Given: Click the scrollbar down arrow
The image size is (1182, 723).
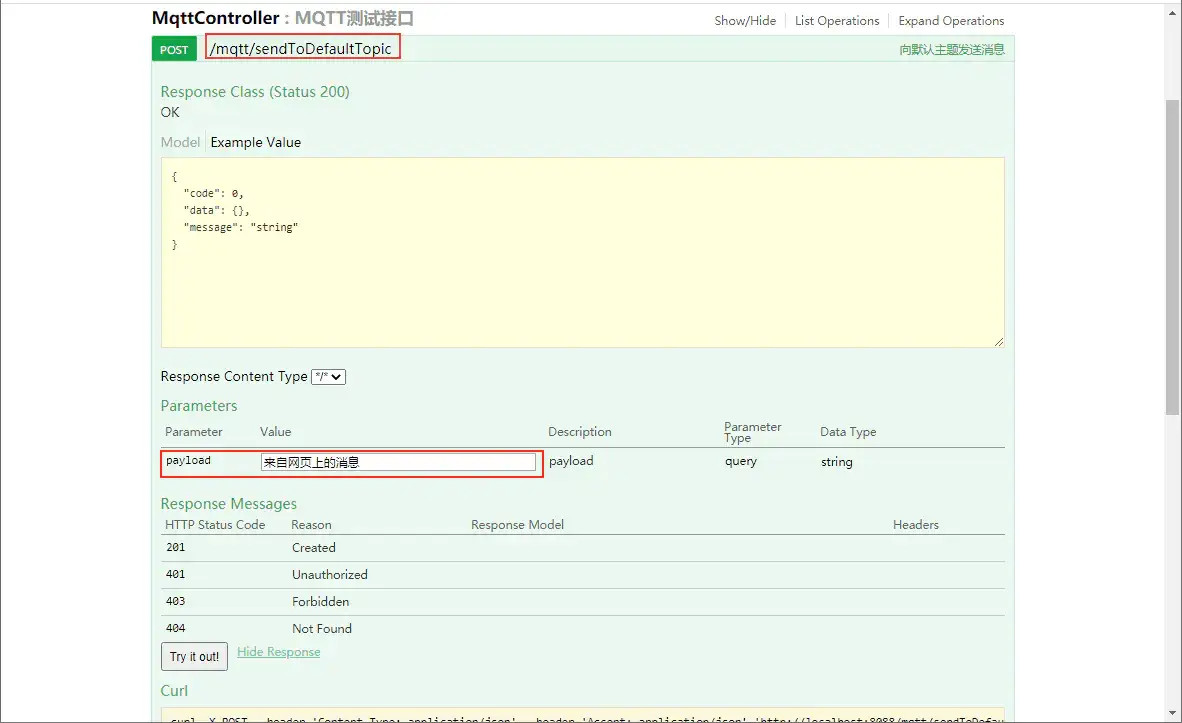Looking at the screenshot, I should click(1172, 713).
